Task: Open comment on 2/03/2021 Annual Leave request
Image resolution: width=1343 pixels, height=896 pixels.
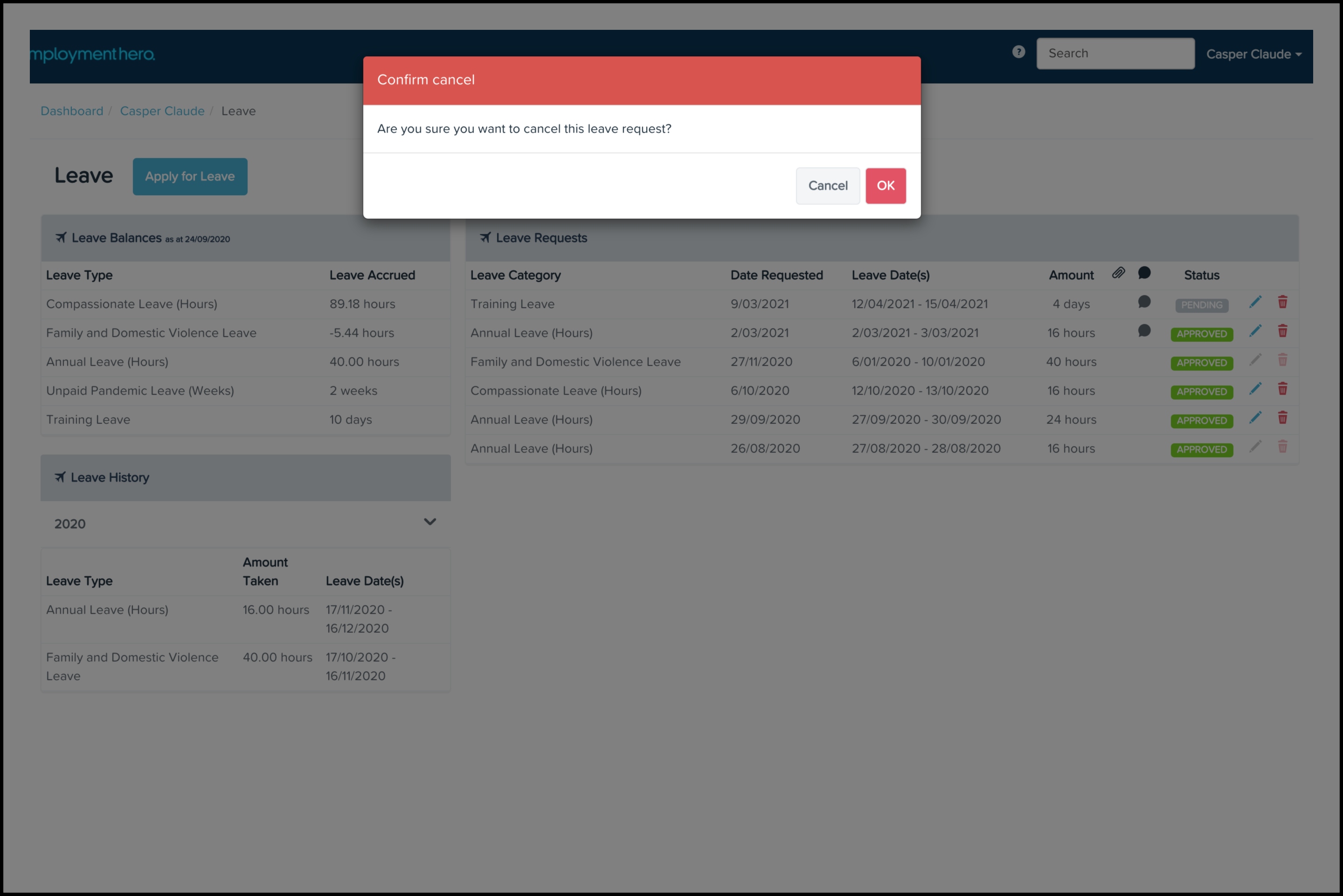Action: 1143,331
